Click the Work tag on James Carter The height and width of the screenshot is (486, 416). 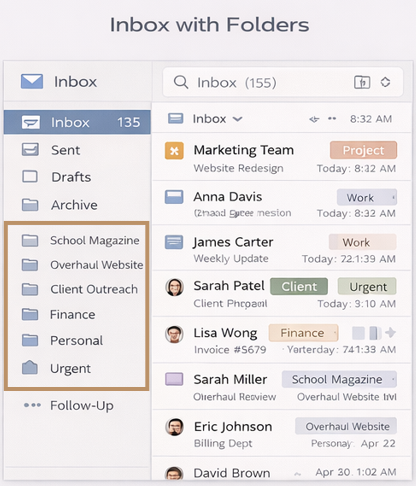coord(363,242)
